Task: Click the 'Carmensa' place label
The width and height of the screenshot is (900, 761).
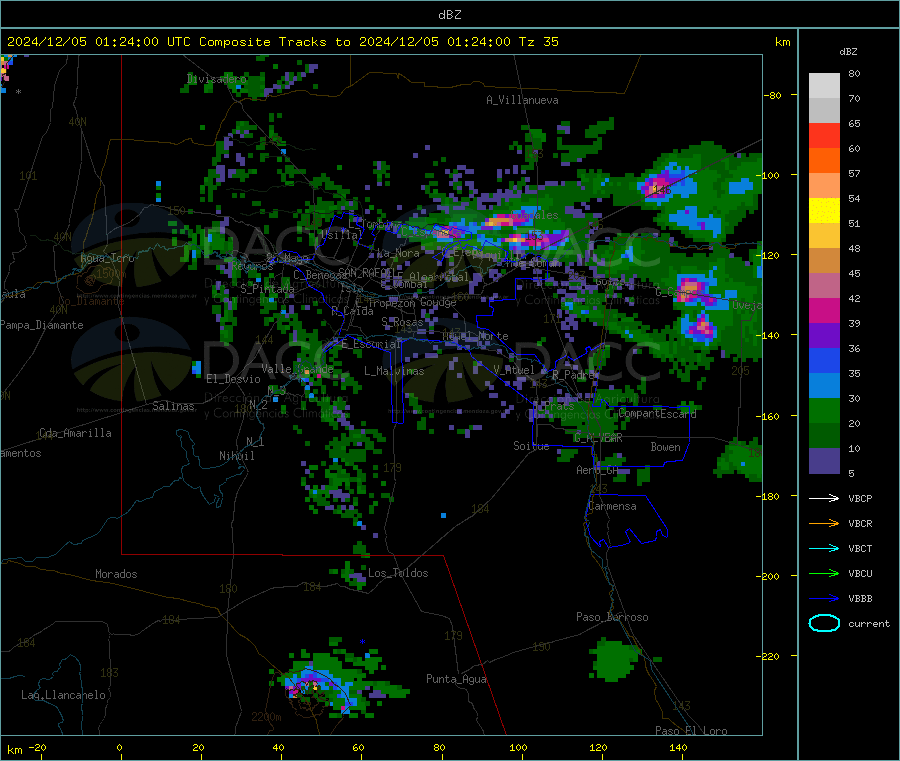Action: [612, 506]
